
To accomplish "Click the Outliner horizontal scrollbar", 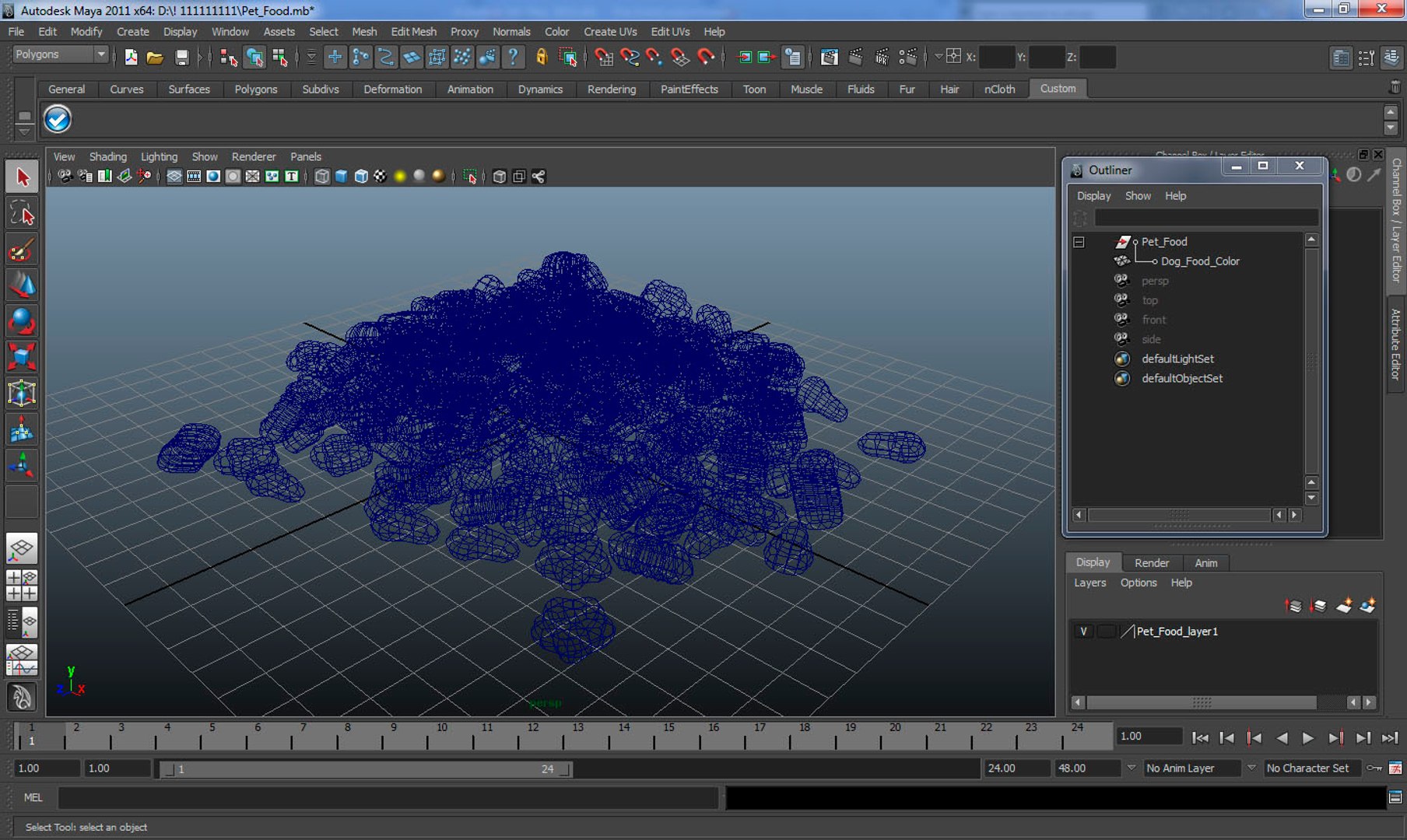I will pyautogui.click(x=1179, y=514).
